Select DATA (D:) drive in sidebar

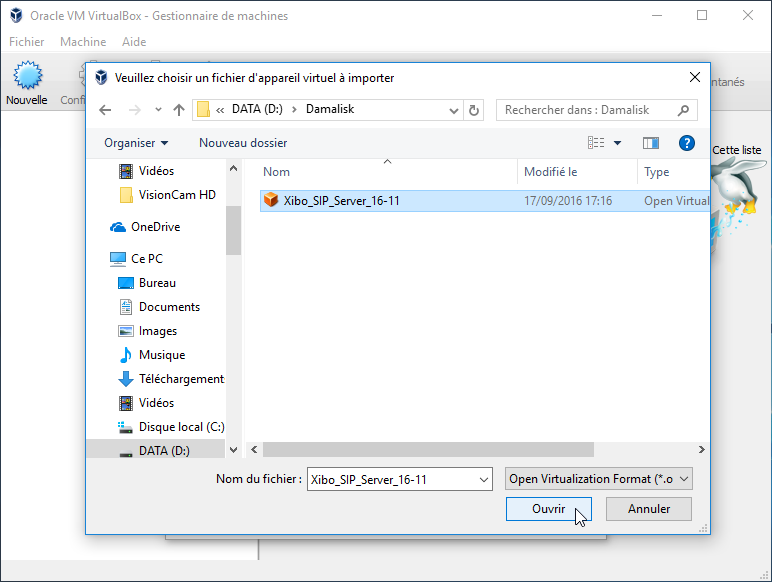[x=154, y=451]
